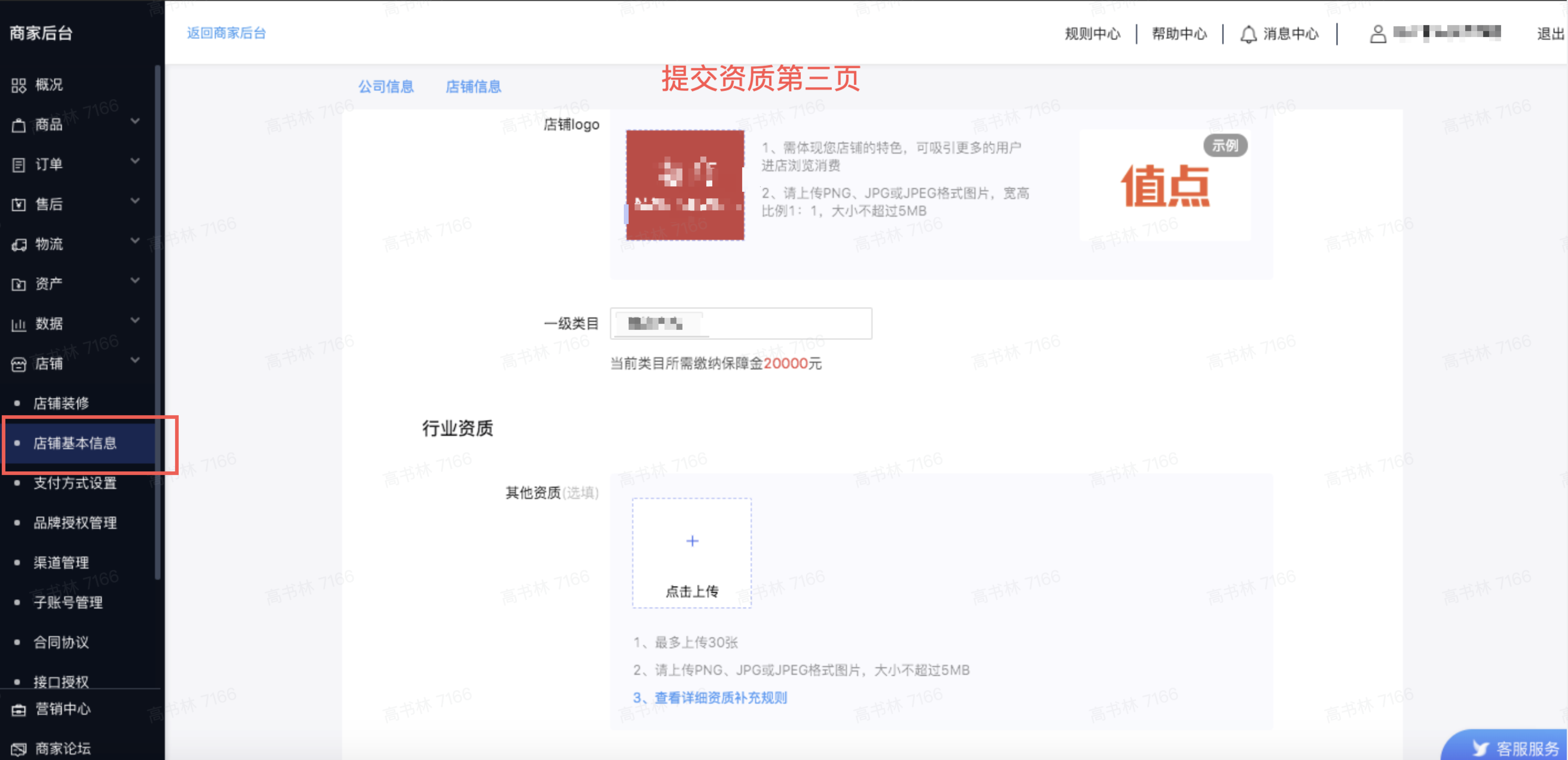Click the 20000 deposit amount text
Screen dimensions: 1568x760
pyautogui.click(x=786, y=364)
